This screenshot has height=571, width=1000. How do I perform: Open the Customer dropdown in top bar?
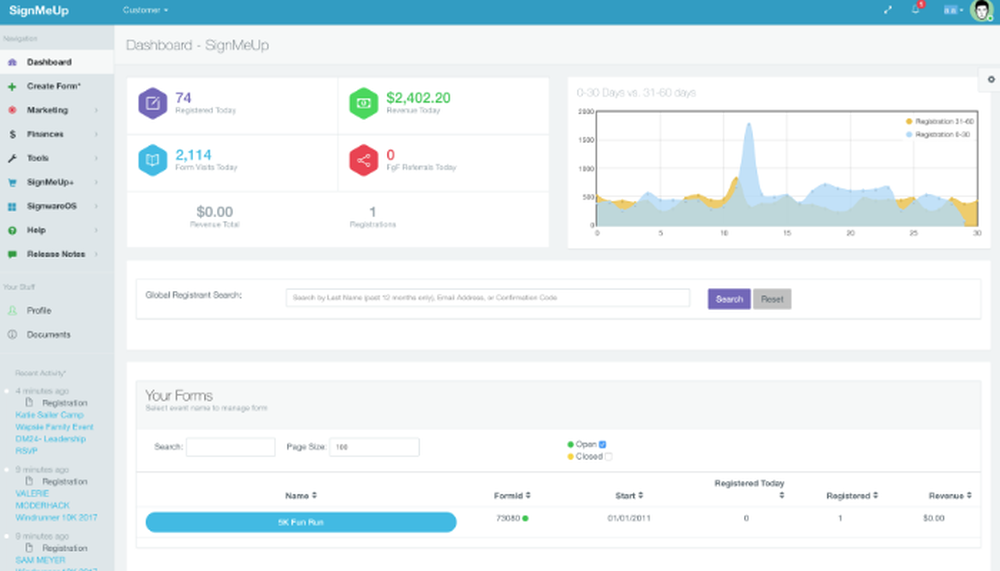145,10
